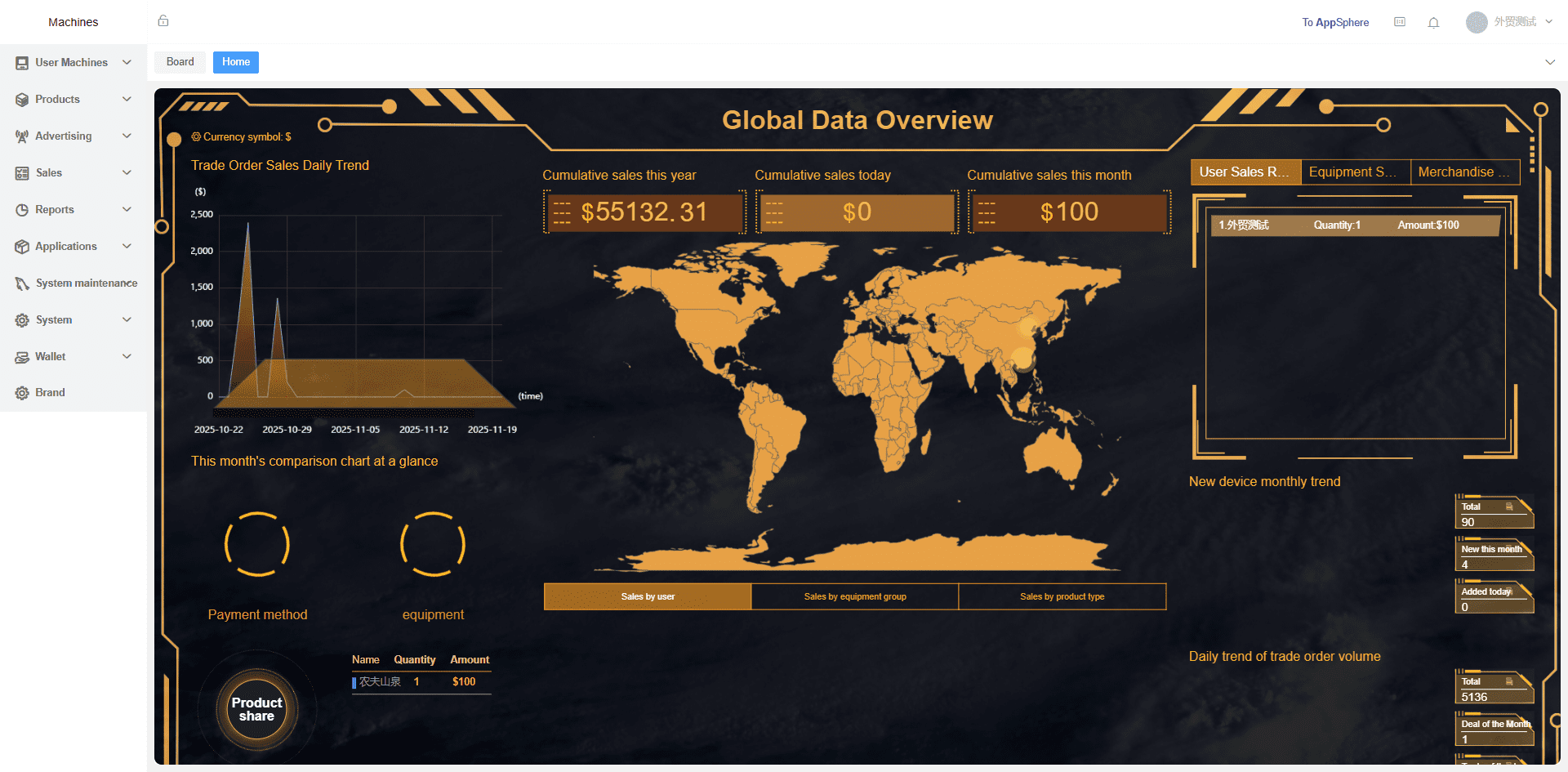Click the Product share circle button
1568x772 pixels.
[x=256, y=709]
